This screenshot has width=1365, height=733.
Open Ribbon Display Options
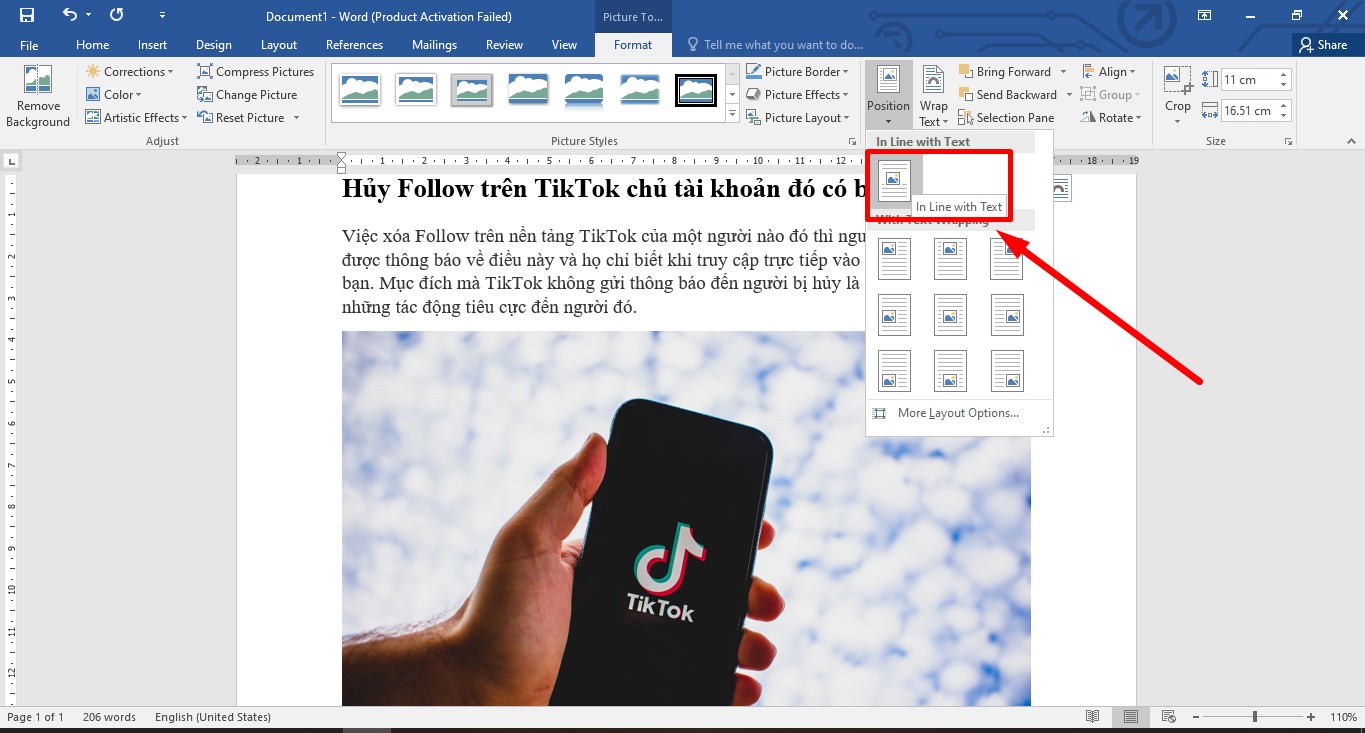[1205, 15]
